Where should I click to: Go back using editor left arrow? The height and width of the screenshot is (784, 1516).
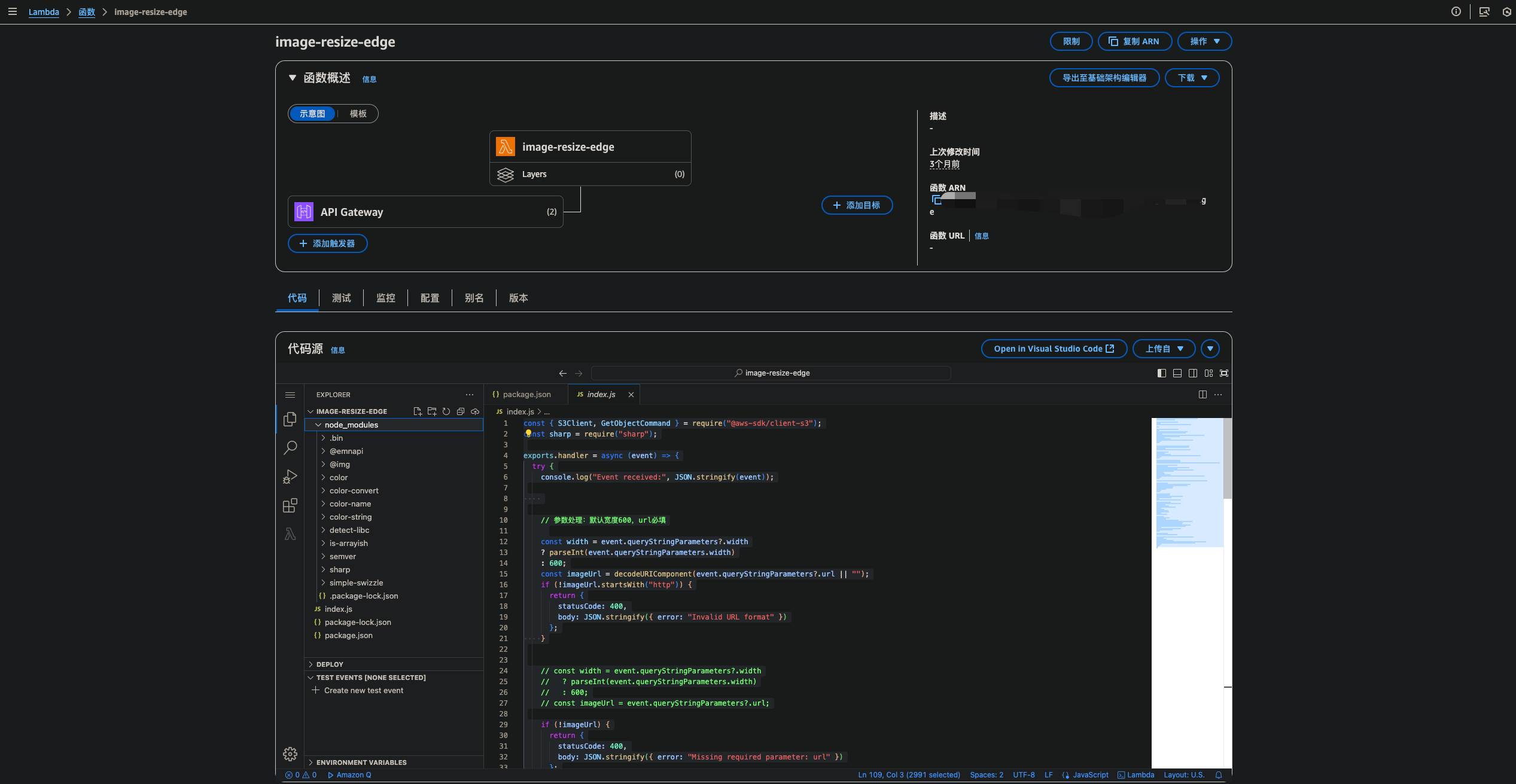[563, 373]
